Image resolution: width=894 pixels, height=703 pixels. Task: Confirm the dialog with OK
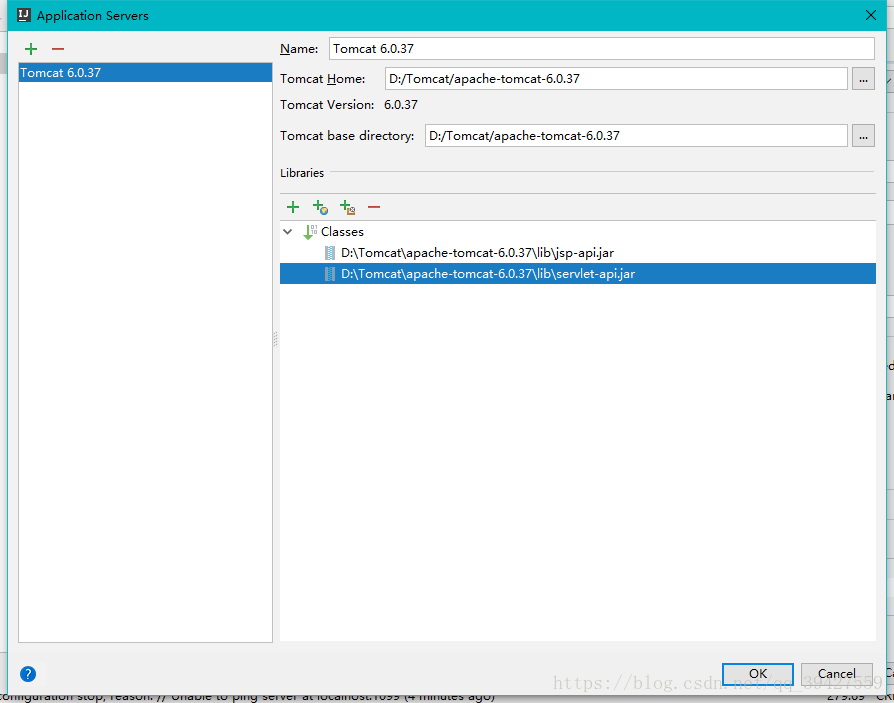pyautogui.click(x=758, y=674)
